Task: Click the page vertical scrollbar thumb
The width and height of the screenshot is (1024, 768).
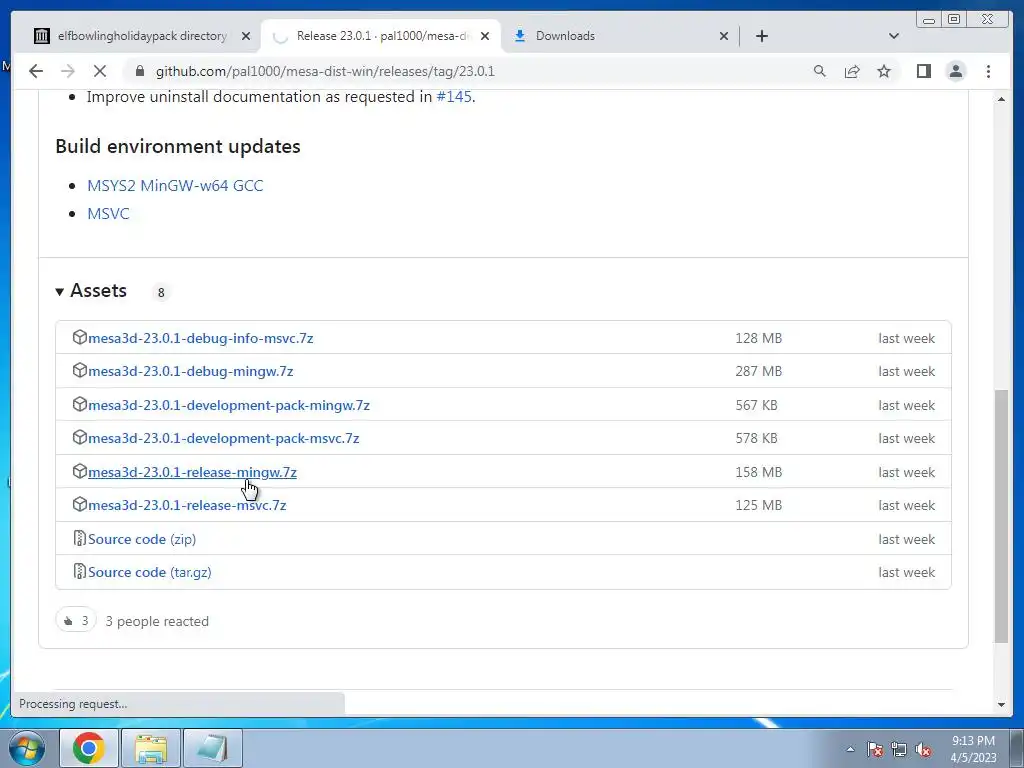Action: (1001, 516)
